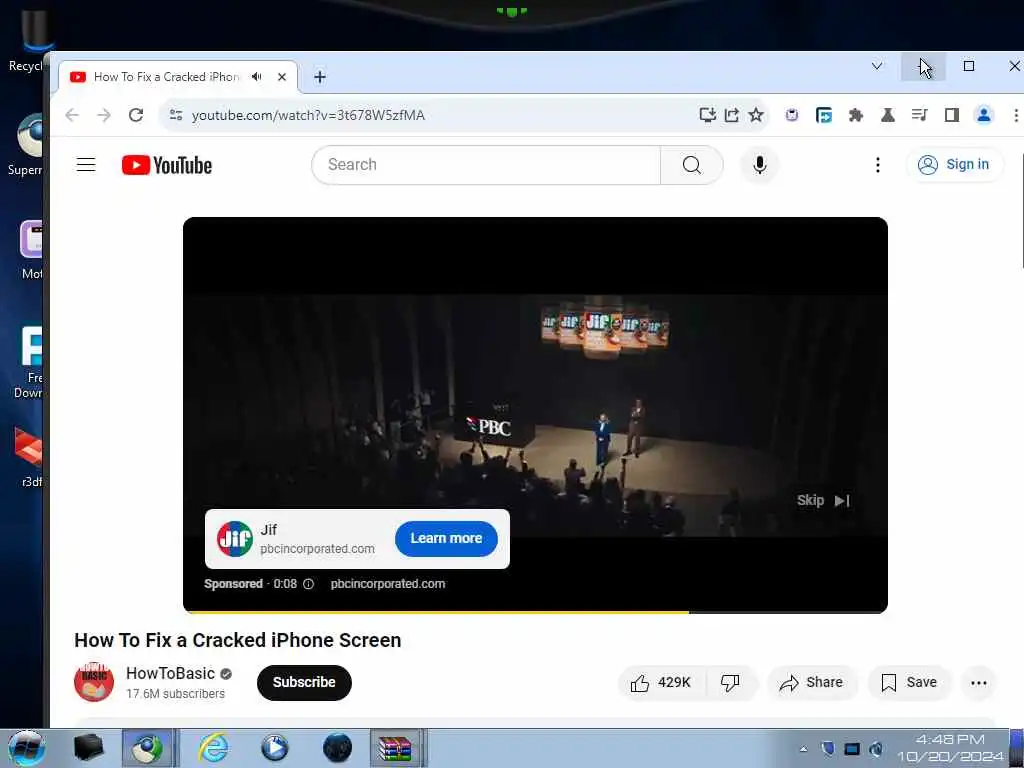Screen dimensions: 1024x768
Task: Reload the YouTube page
Action: coord(136,115)
